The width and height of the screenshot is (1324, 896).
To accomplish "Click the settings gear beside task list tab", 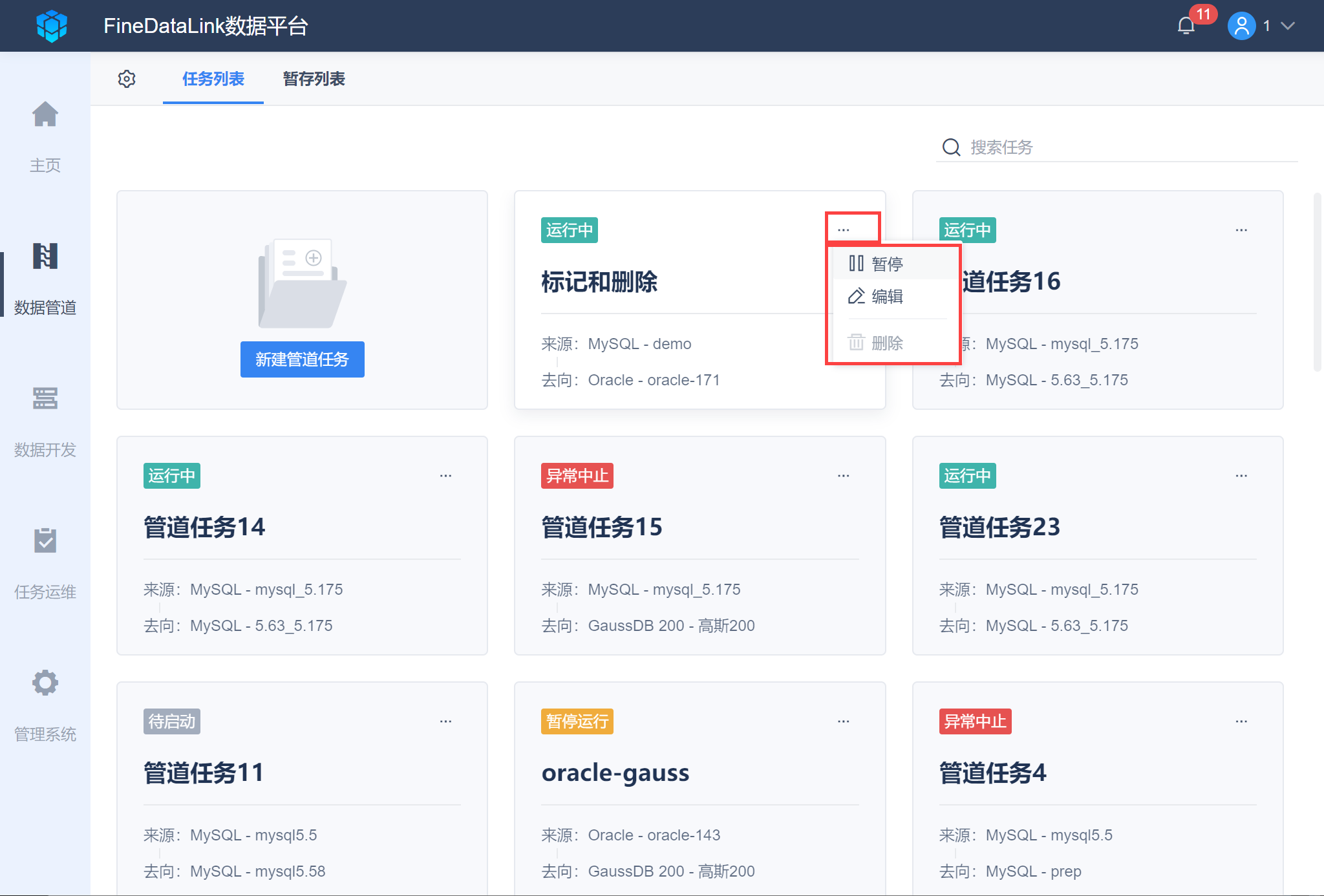I will 127,79.
